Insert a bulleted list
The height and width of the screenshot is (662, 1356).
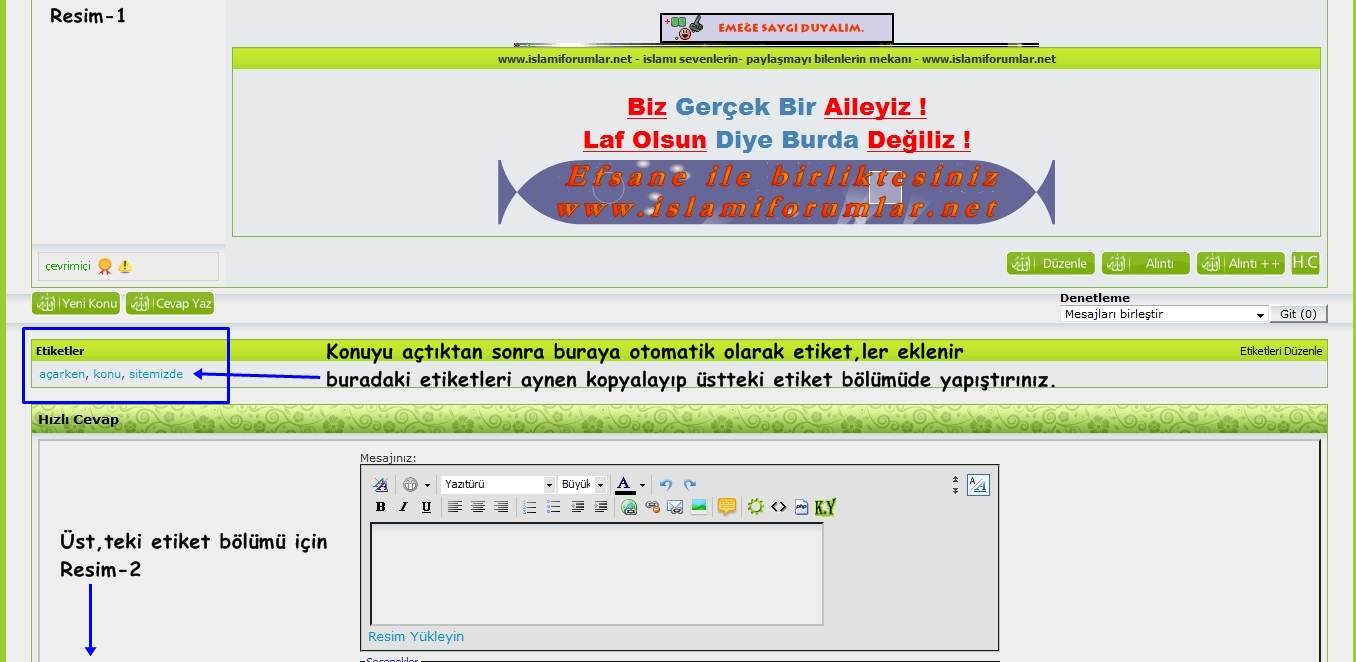pyautogui.click(x=553, y=507)
